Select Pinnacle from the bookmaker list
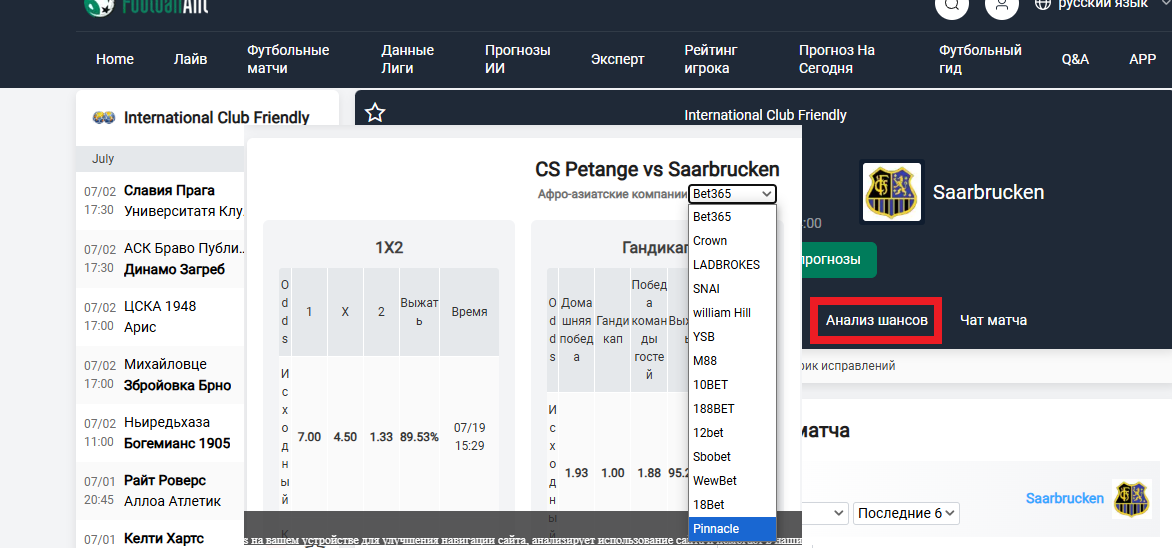 [x=716, y=528]
